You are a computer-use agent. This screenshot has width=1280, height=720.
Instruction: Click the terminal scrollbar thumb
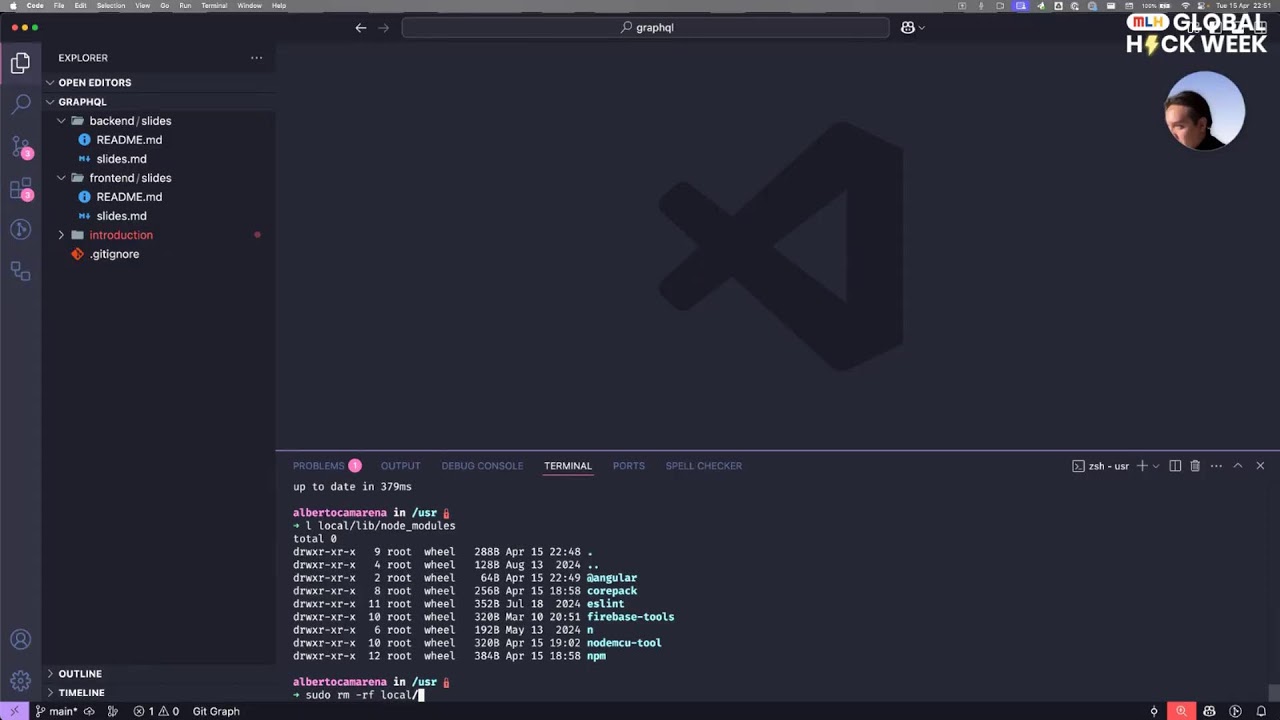pos(1273,692)
